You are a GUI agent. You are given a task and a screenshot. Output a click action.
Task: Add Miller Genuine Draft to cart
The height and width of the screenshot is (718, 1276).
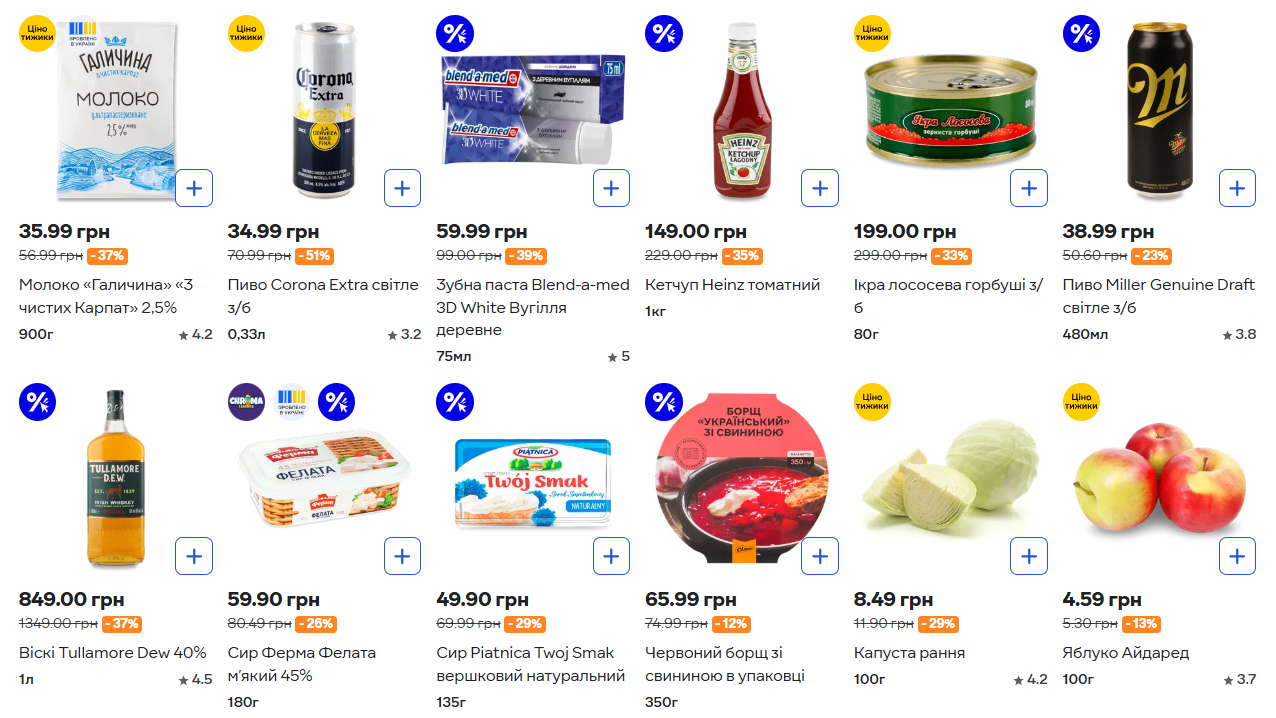point(1237,188)
